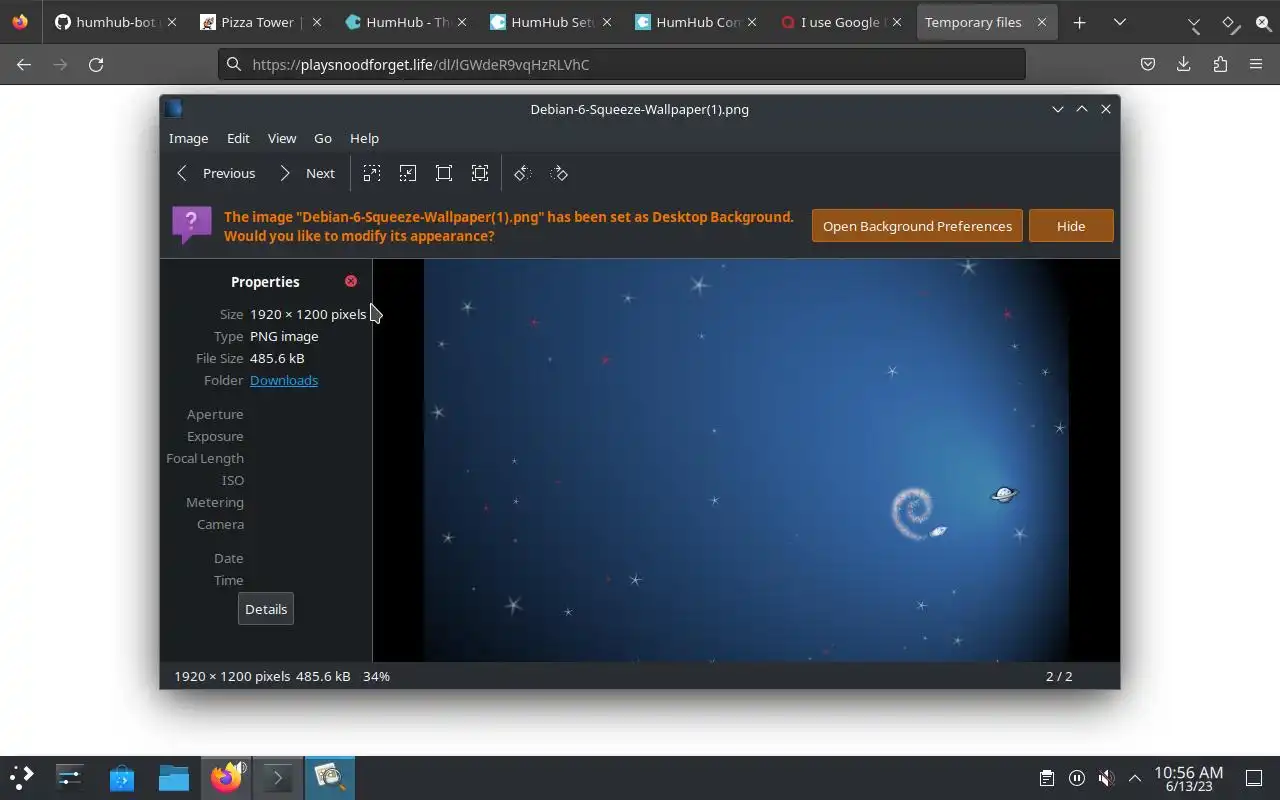Click the wallpaper image preview
This screenshot has height=800, width=1280.
point(746,460)
